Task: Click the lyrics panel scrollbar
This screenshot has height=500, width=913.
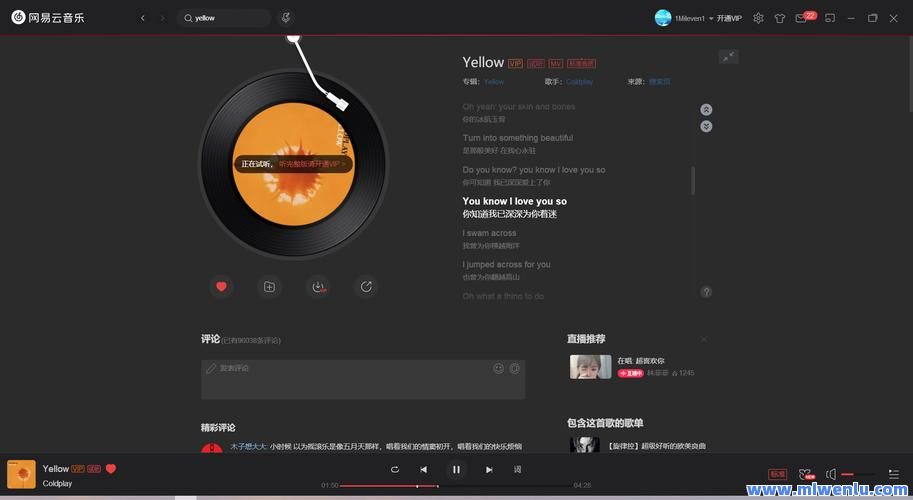Action: click(x=693, y=180)
